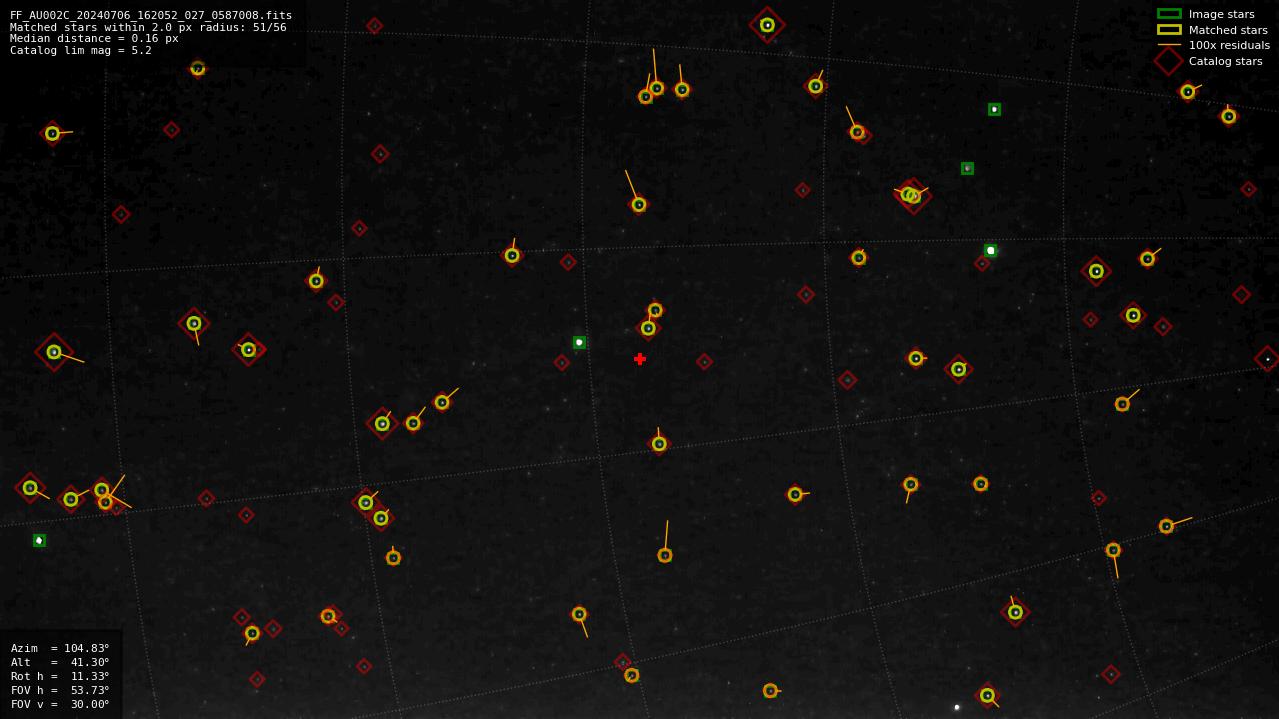Select the 'Matched stars' legend label
This screenshot has height=719, width=1279.
[x=1228, y=30]
